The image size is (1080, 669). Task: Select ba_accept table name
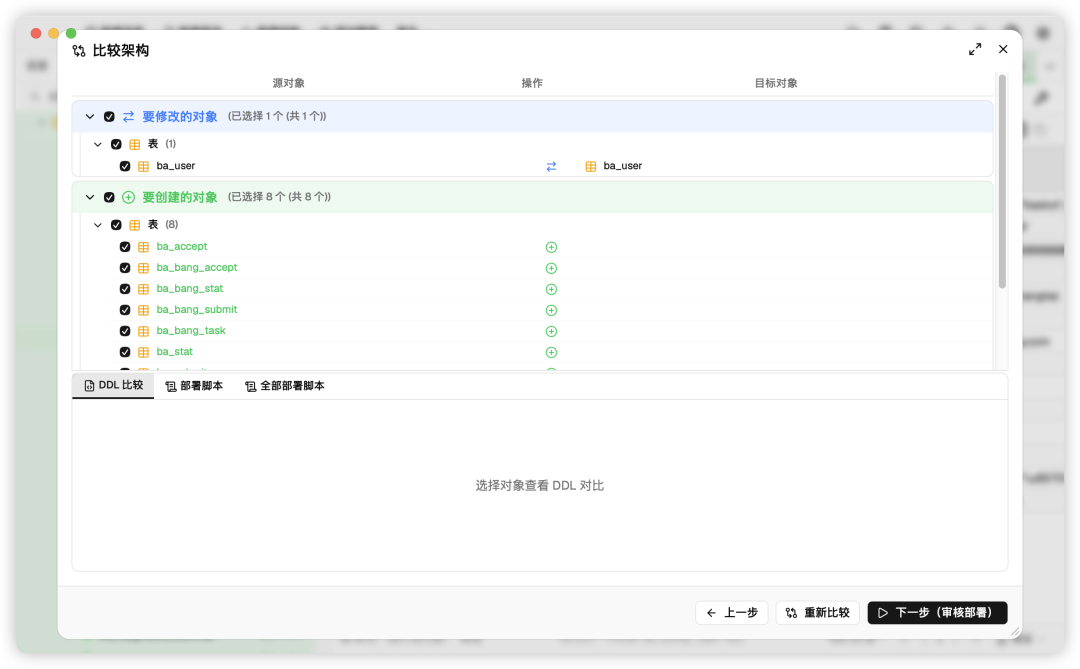[182, 246]
